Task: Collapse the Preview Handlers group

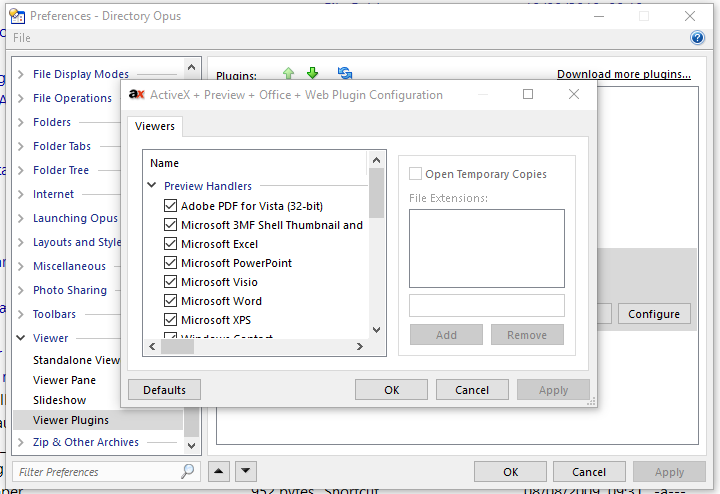Action: point(152,185)
